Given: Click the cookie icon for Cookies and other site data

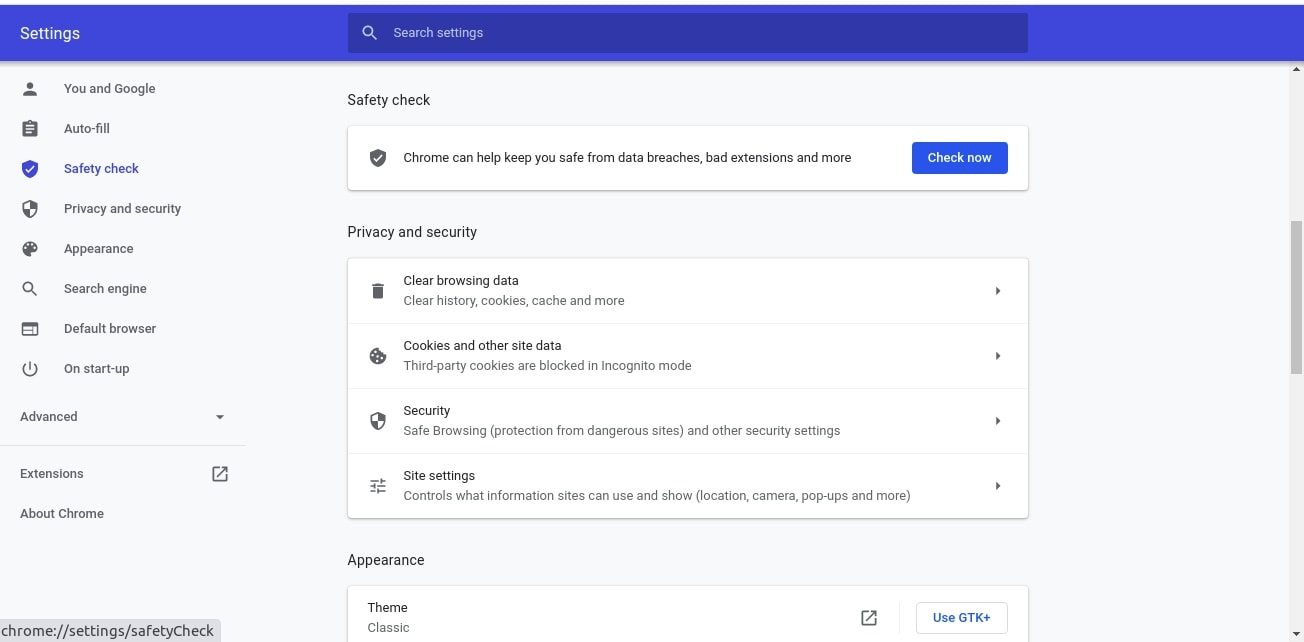Looking at the screenshot, I should (x=378, y=356).
